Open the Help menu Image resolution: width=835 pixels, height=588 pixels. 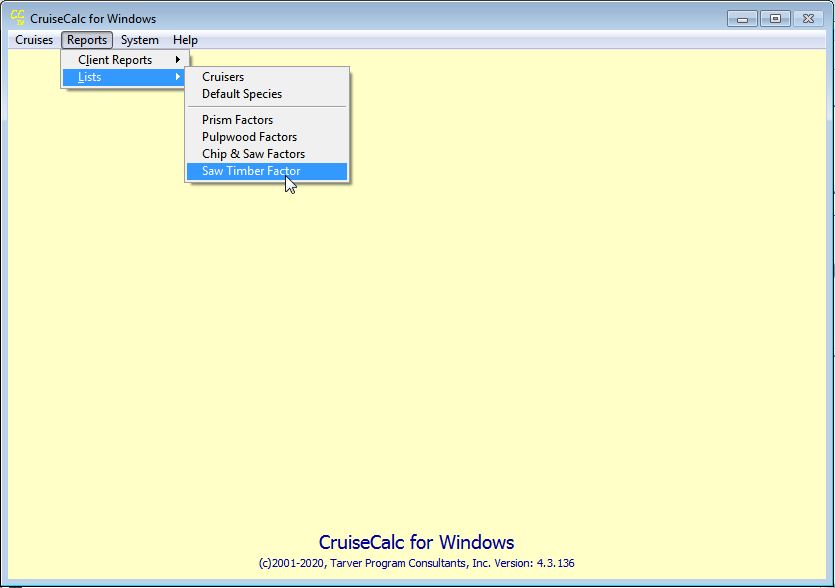[x=185, y=40]
